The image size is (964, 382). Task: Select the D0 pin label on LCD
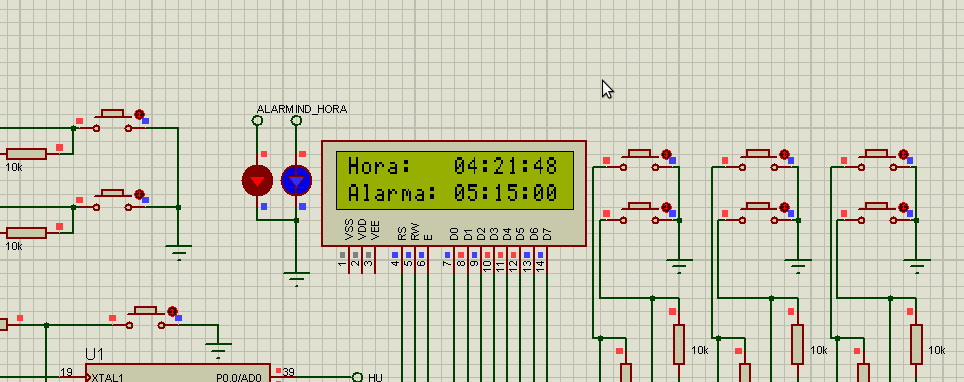[454, 234]
